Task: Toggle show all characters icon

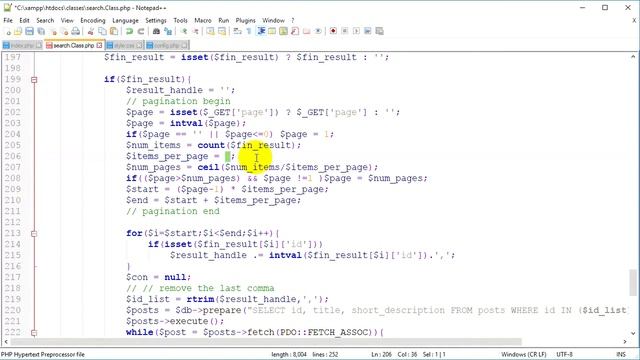Action: click(249, 31)
